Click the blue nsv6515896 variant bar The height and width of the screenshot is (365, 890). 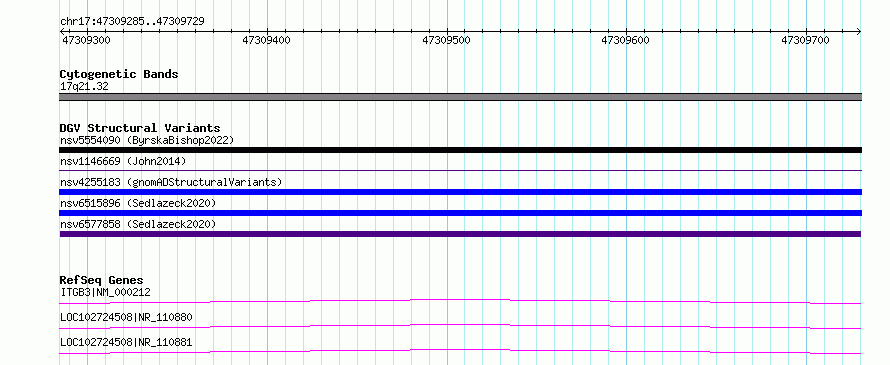click(460, 213)
